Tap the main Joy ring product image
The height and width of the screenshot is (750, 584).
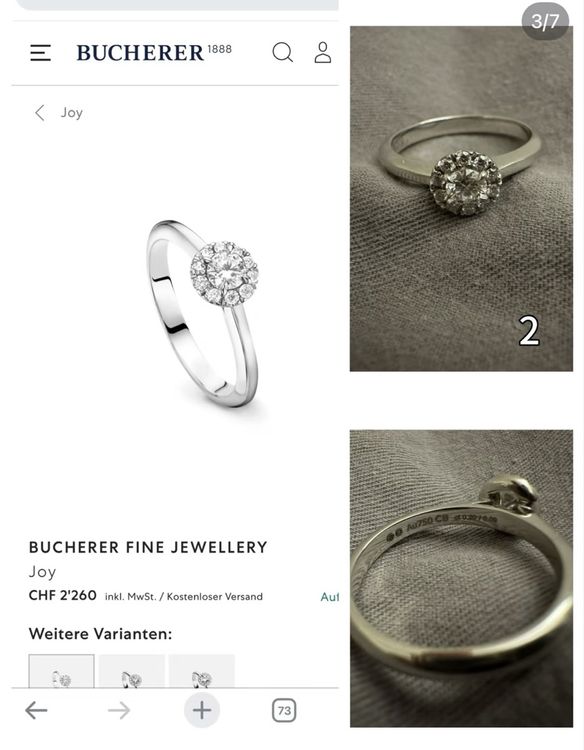[x=203, y=313]
